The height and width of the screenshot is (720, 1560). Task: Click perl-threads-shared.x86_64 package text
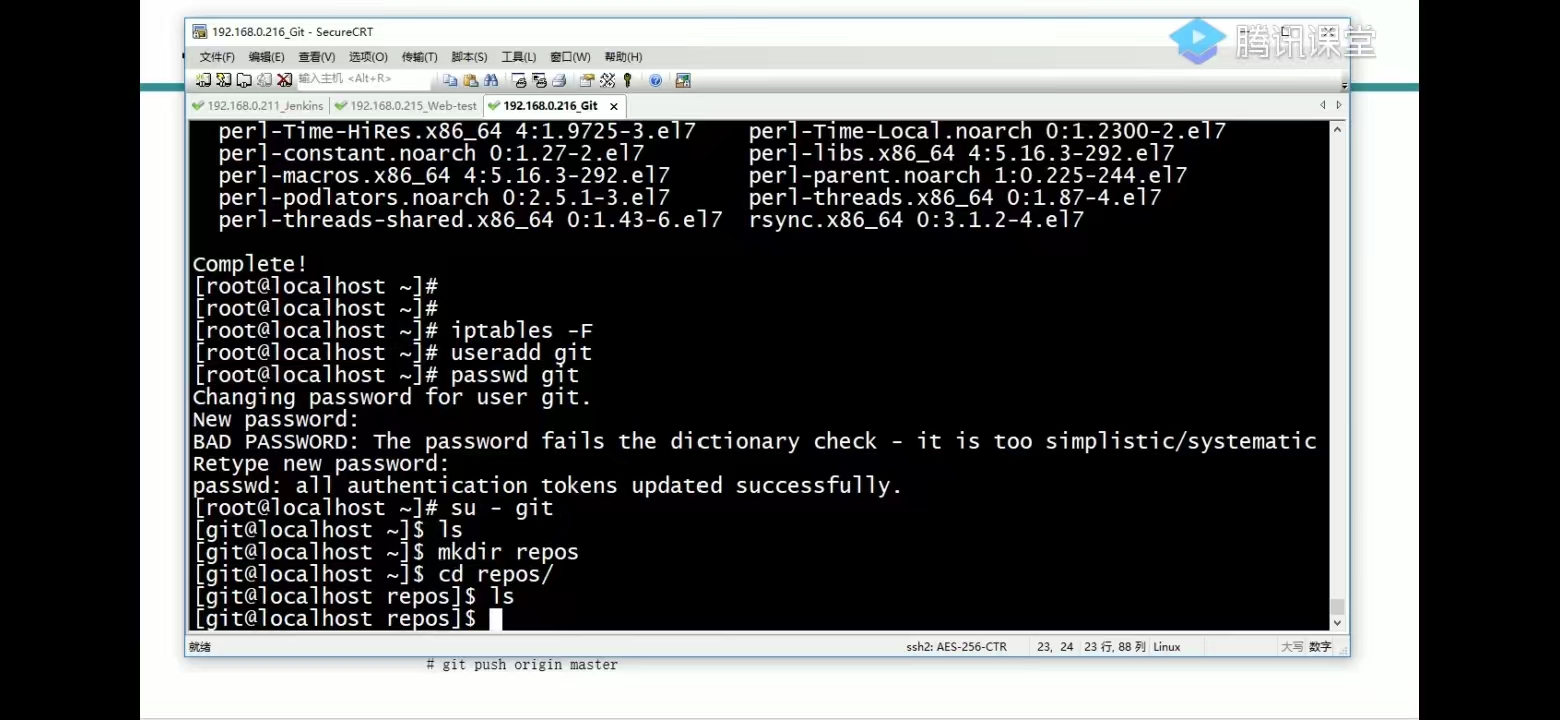coord(470,220)
